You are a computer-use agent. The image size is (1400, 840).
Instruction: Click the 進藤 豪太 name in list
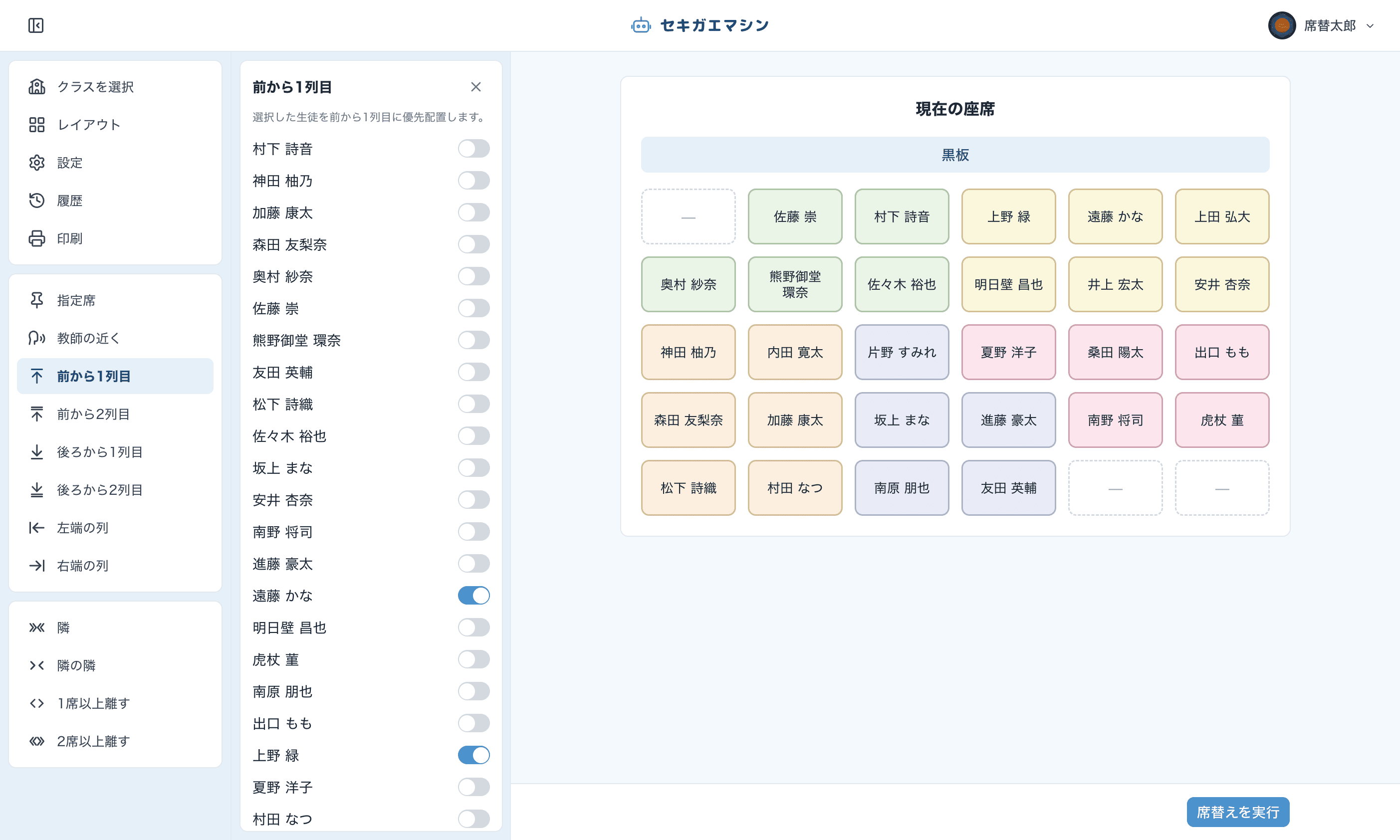click(x=282, y=564)
